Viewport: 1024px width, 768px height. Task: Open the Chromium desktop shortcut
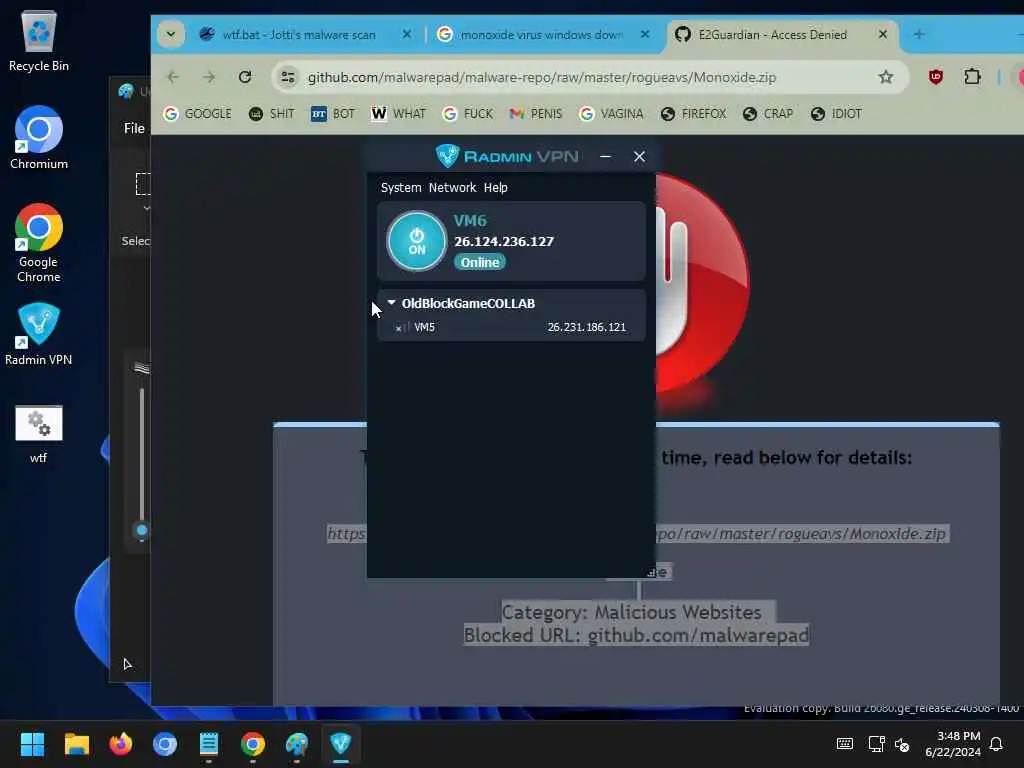[x=39, y=138]
